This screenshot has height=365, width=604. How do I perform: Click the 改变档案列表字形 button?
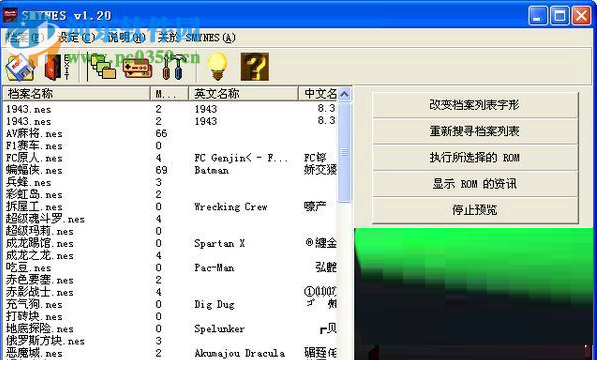pos(475,105)
